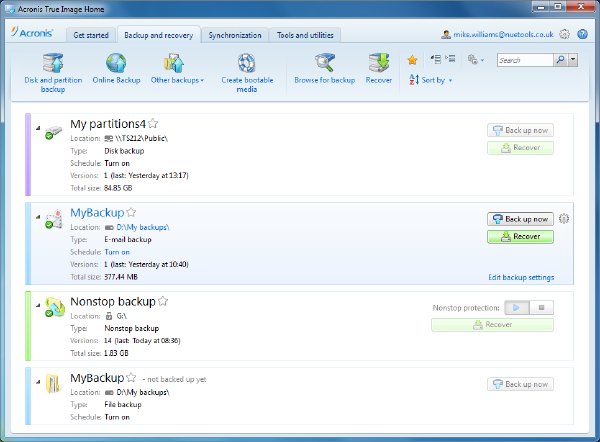600x442 pixels.
Task: Turn on schedule for file MyBackup
Action: [x=117, y=417]
